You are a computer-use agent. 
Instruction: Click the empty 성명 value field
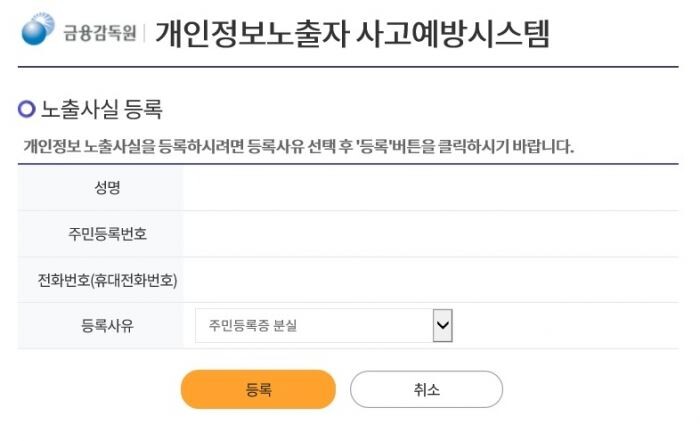coord(430,187)
